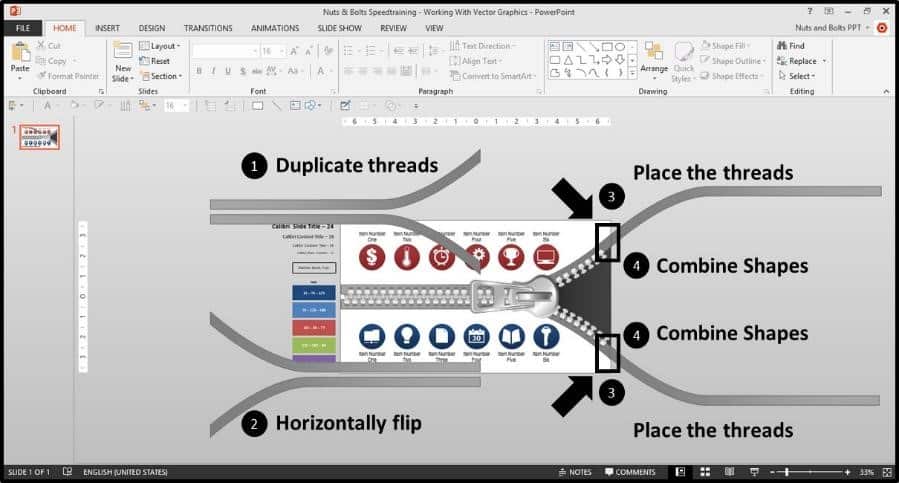The image size is (899, 483).
Task: Switch to Normal view icon
Action: pos(680,472)
